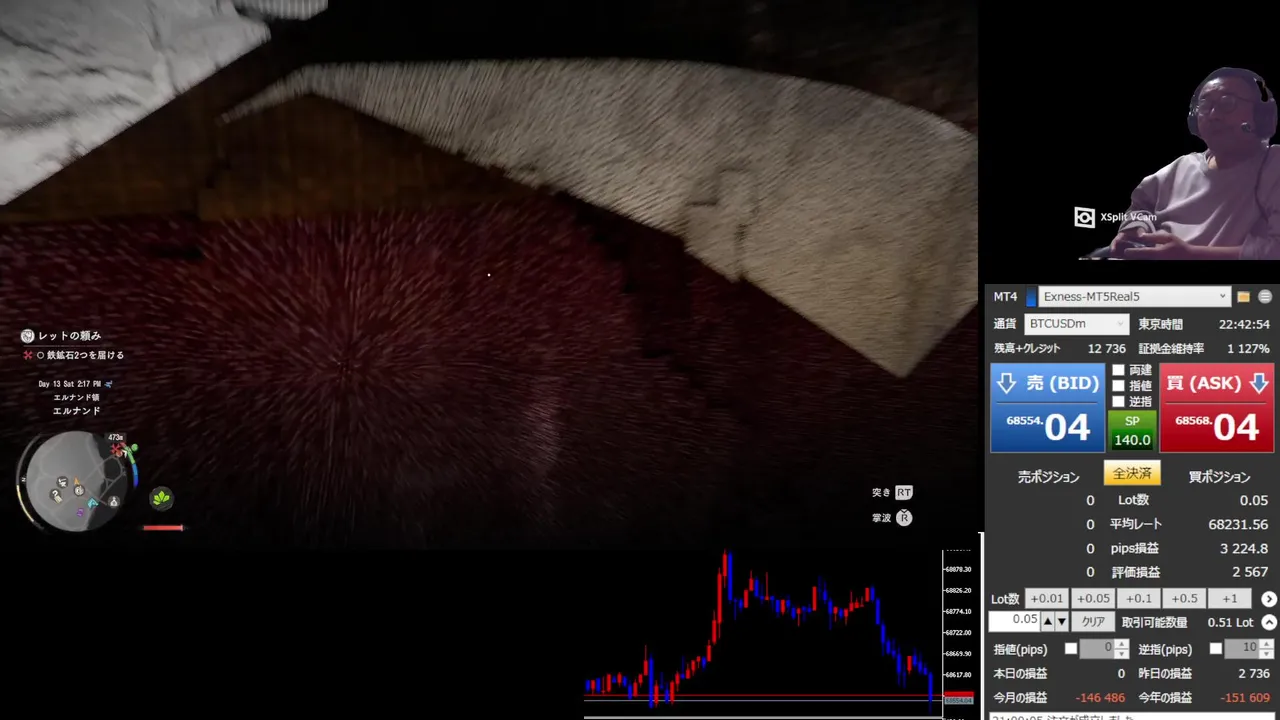Click the pips損益 value 3 224.8
1280x720 pixels.
[x=1244, y=548]
